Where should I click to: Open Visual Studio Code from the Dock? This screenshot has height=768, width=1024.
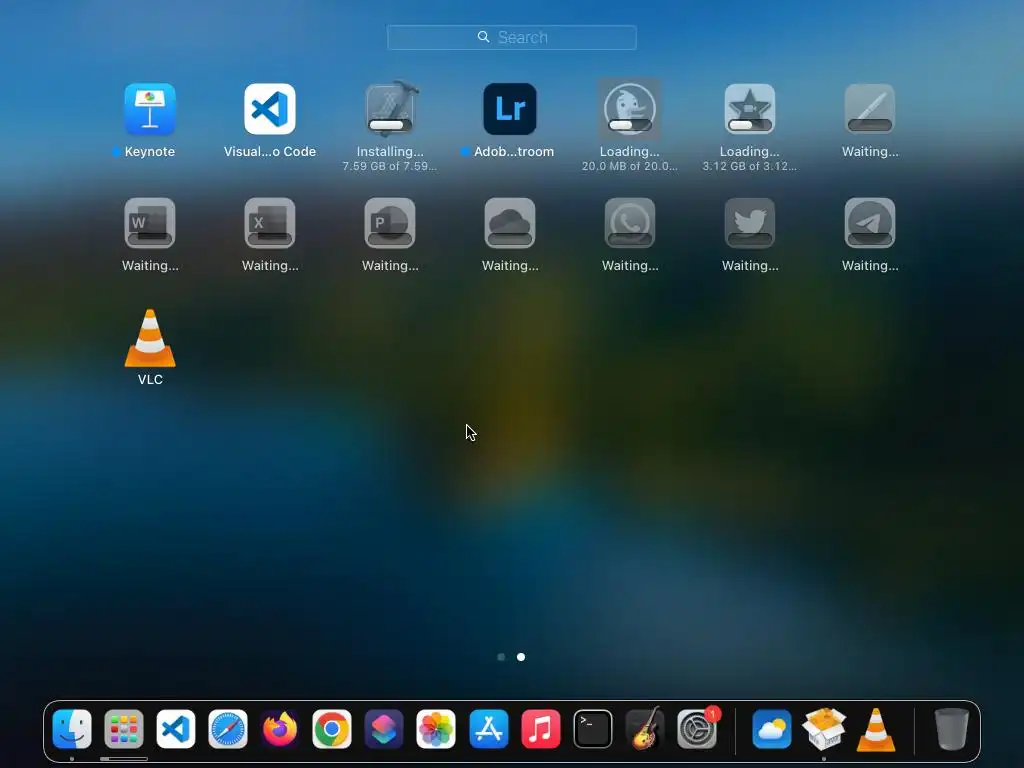[176, 729]
